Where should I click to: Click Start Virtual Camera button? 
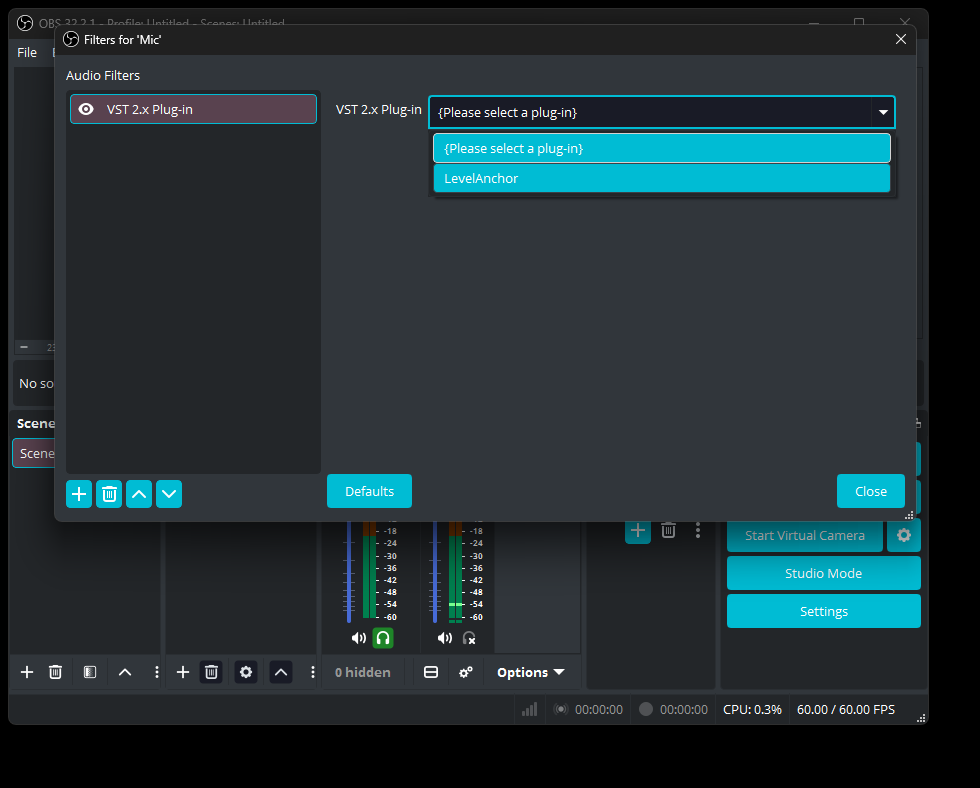pyautogui.click(x=804, y=536)
